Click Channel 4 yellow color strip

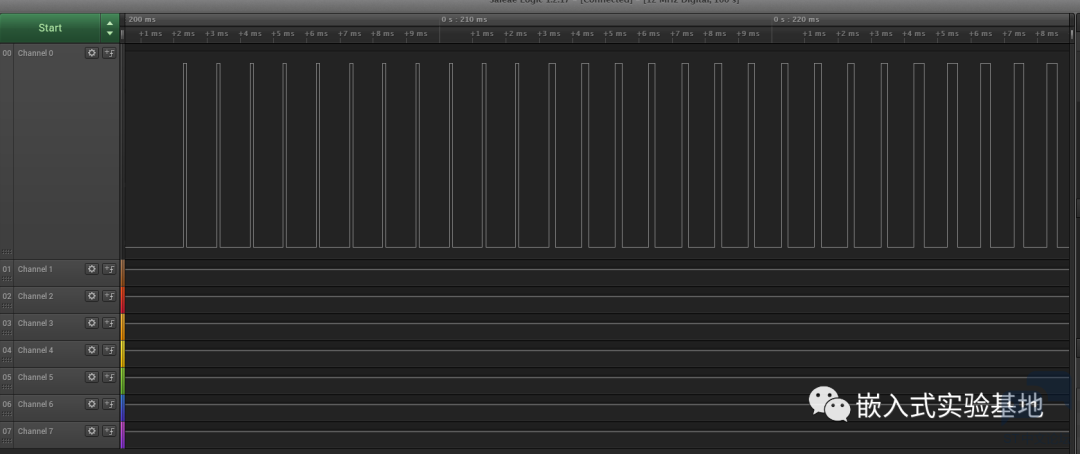tap(123, 354)
